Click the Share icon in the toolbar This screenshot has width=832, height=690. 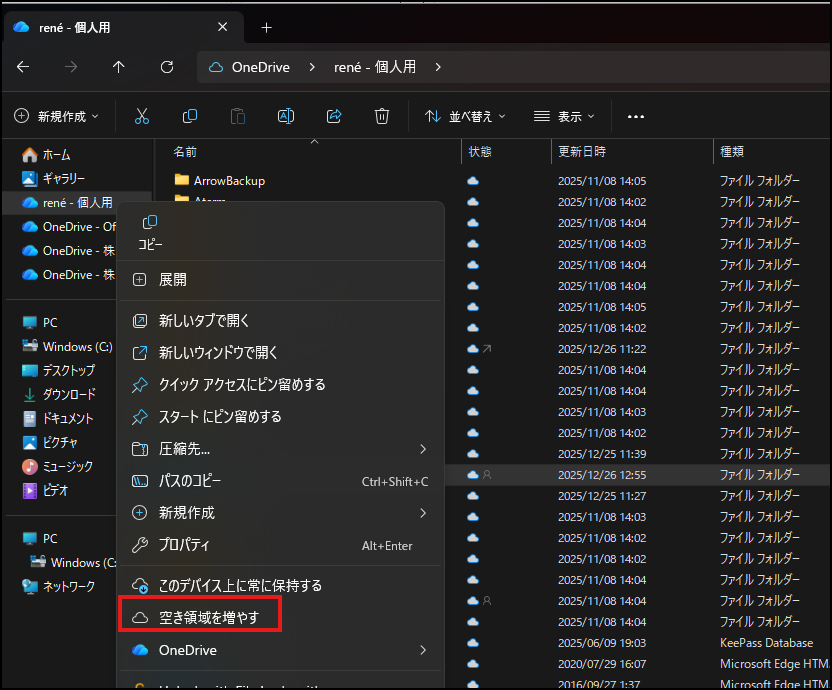(334, 116)
